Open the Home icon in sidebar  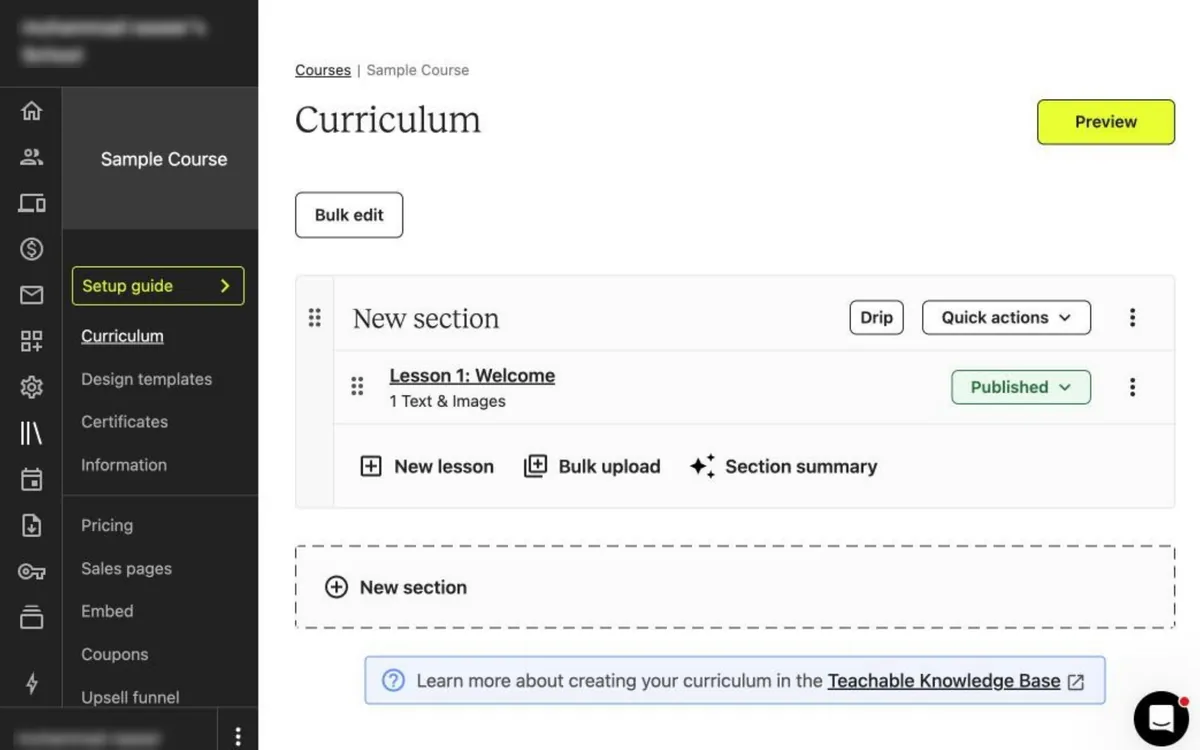click(x=31, y=111)
